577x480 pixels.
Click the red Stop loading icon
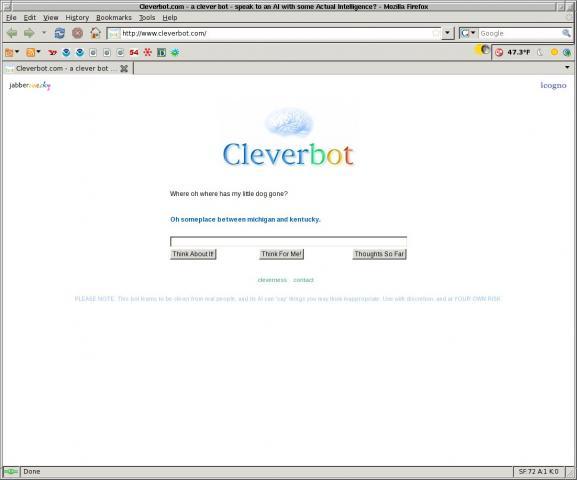point(77,33)
